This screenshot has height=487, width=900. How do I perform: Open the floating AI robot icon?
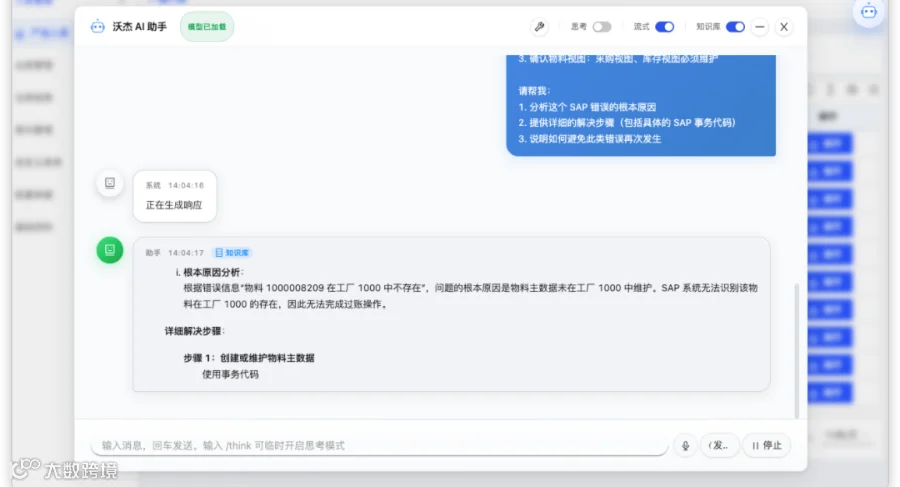[869, 11]
